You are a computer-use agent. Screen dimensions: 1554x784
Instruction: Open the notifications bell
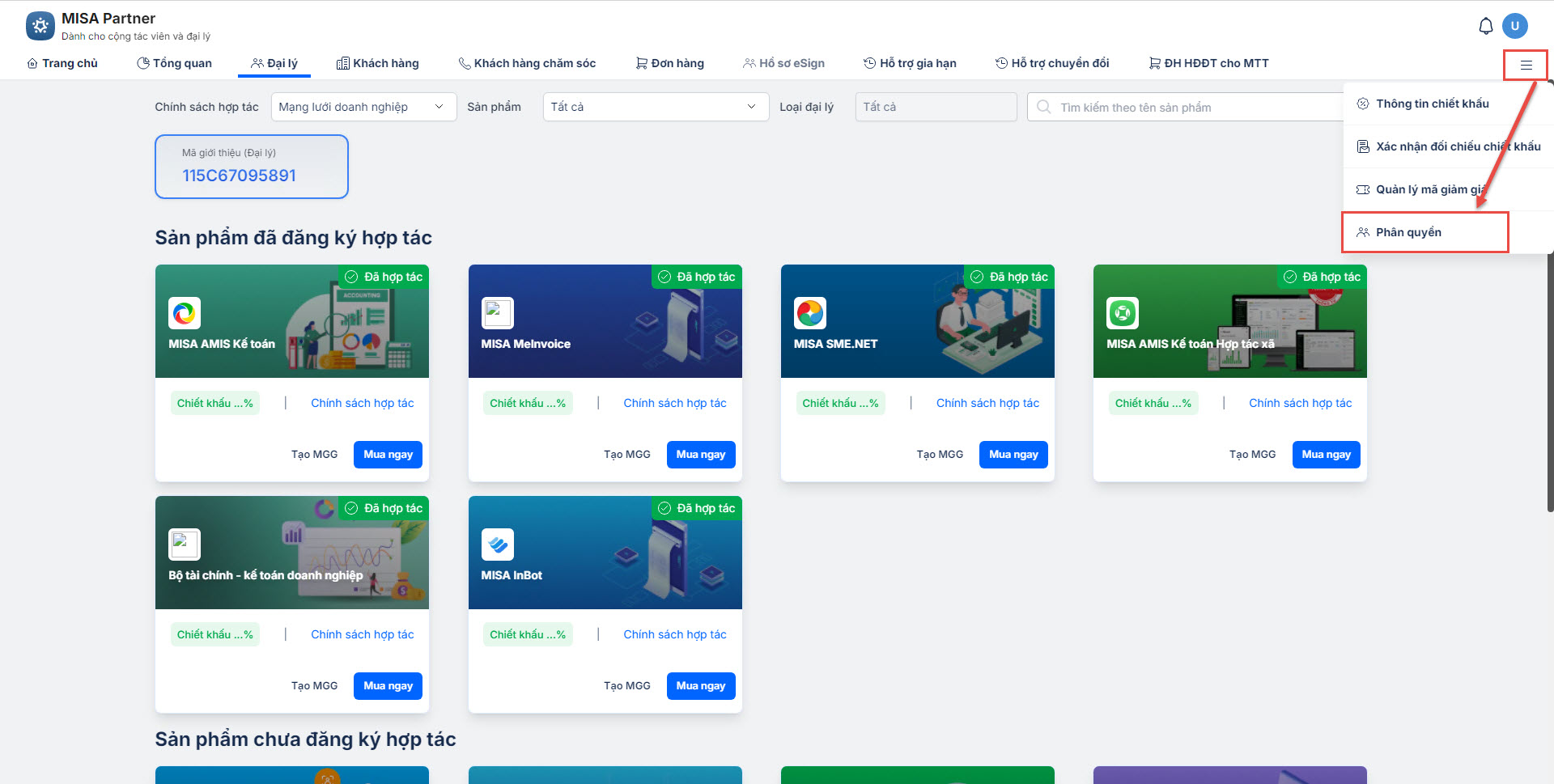[1486, 26]
